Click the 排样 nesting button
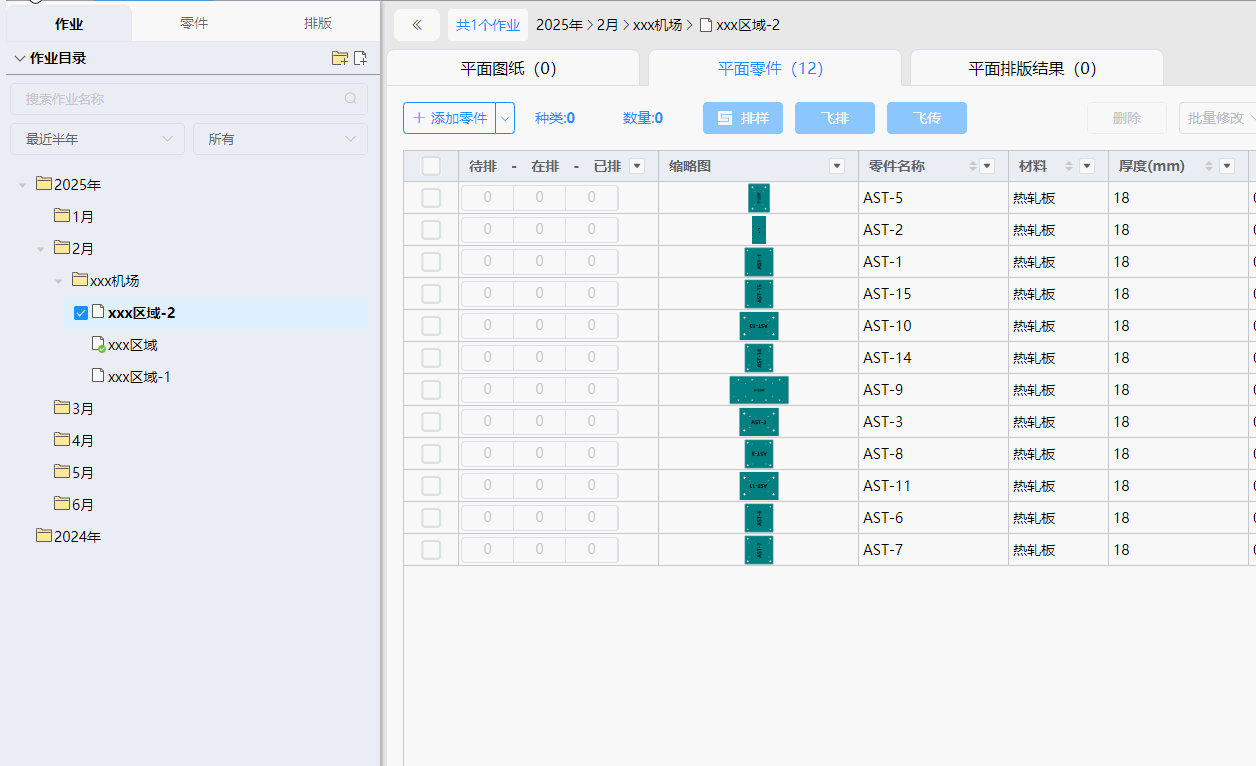 coord(743,118)
